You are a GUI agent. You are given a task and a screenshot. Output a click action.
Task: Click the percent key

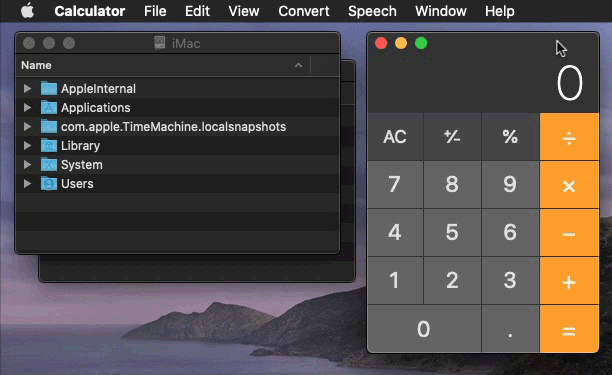[x=510, y=137]
